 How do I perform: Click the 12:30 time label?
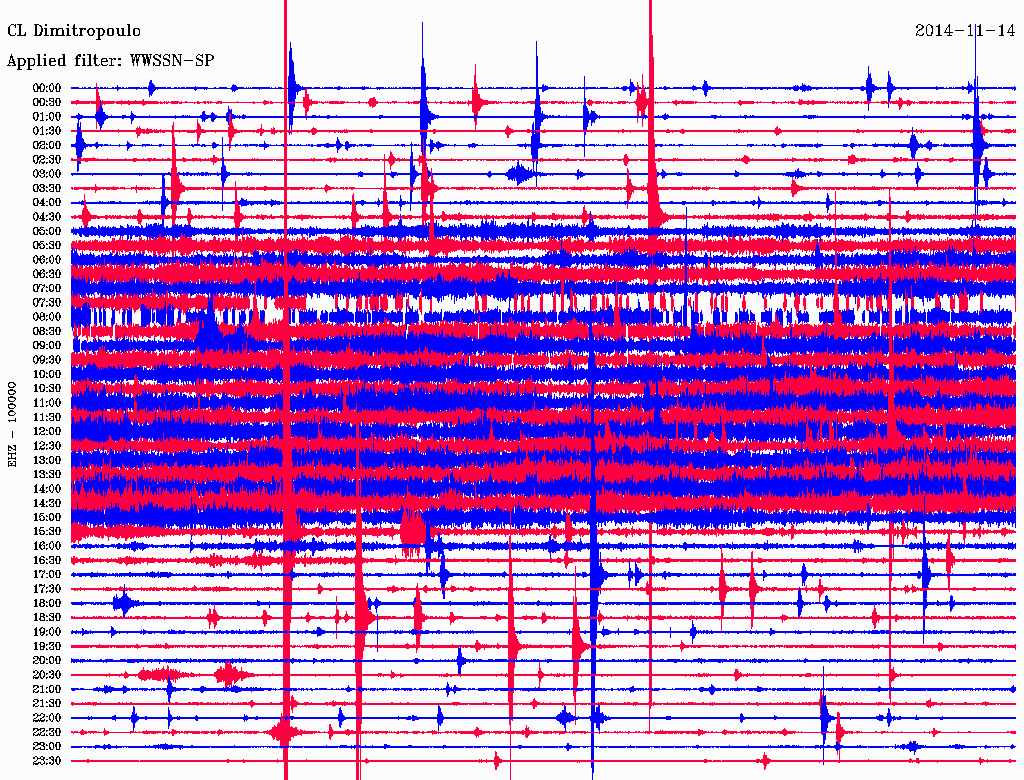pos(47,446)
